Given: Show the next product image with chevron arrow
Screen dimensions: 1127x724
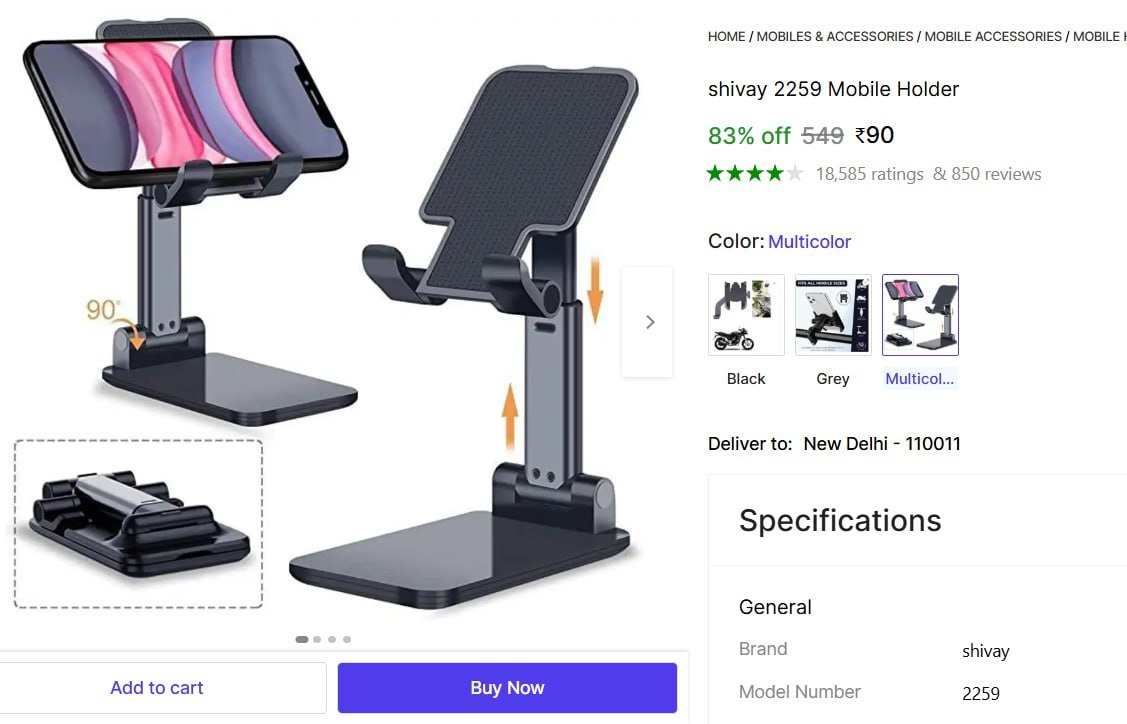Looking at the screenshot, I should click(649, 322).
